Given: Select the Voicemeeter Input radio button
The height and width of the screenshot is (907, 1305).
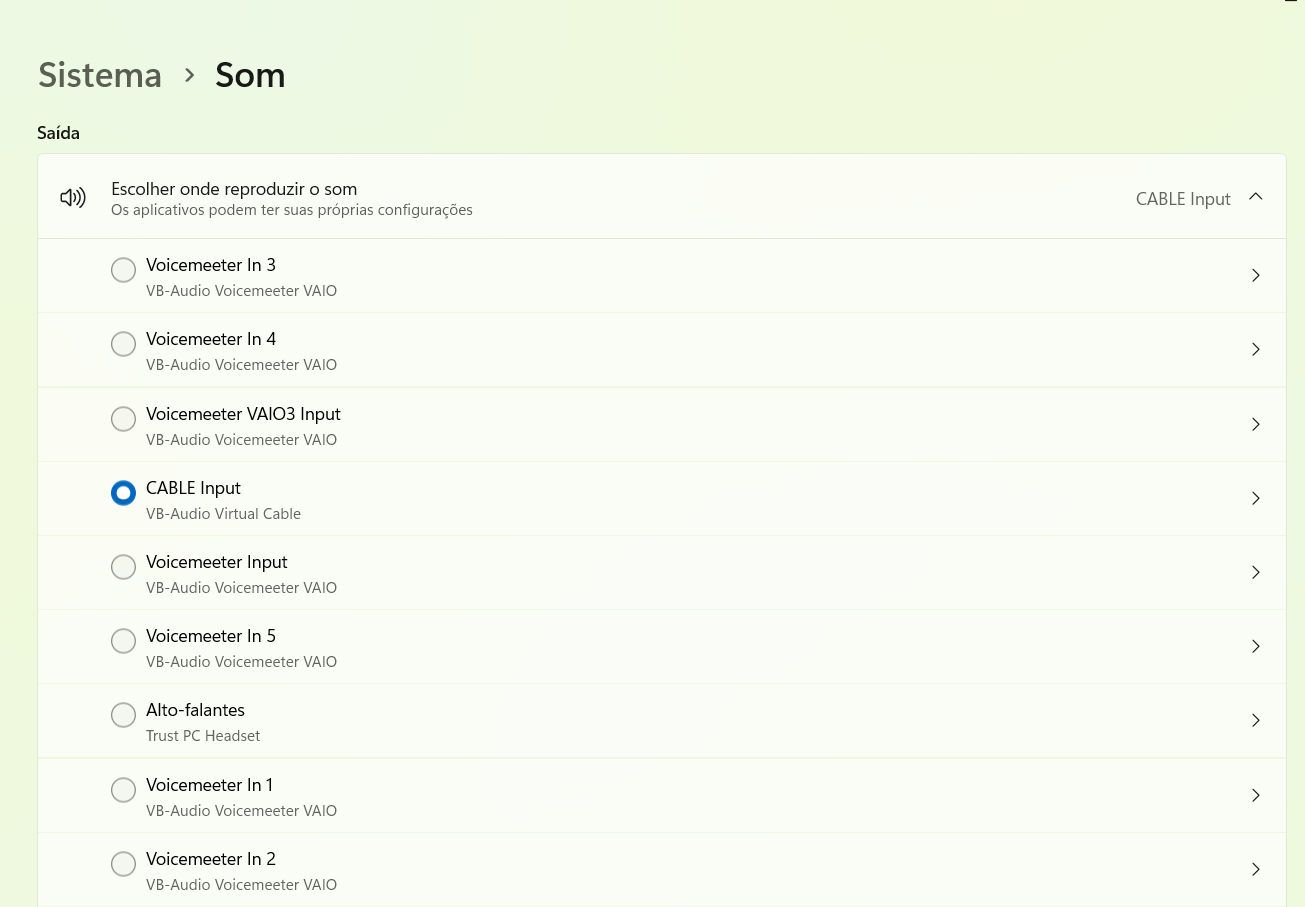Looking at the screenshot, I should (x=123, y=567).
